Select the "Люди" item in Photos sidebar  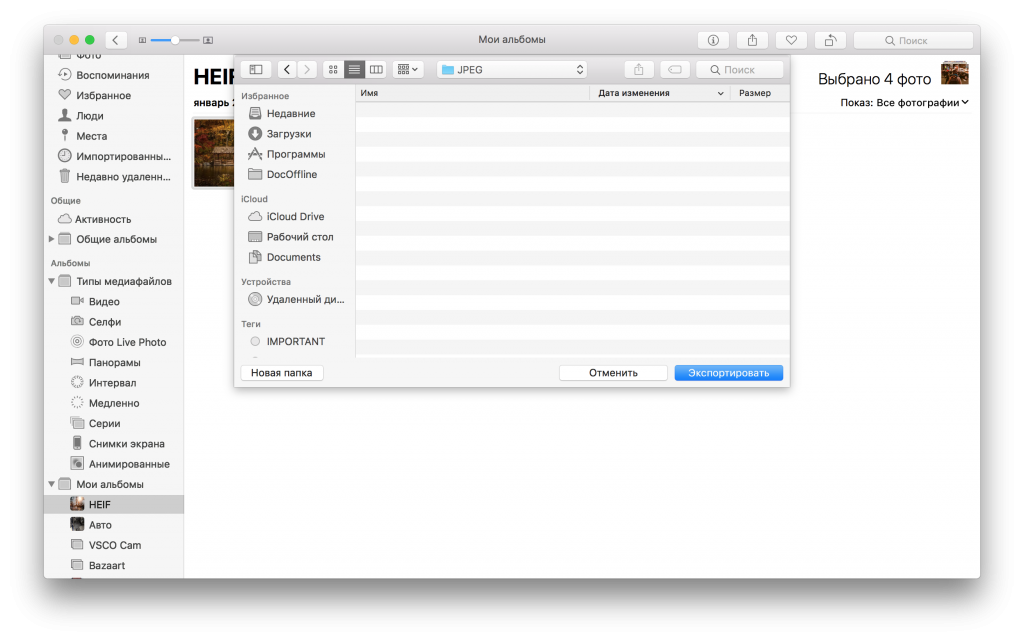coord(90,115)
